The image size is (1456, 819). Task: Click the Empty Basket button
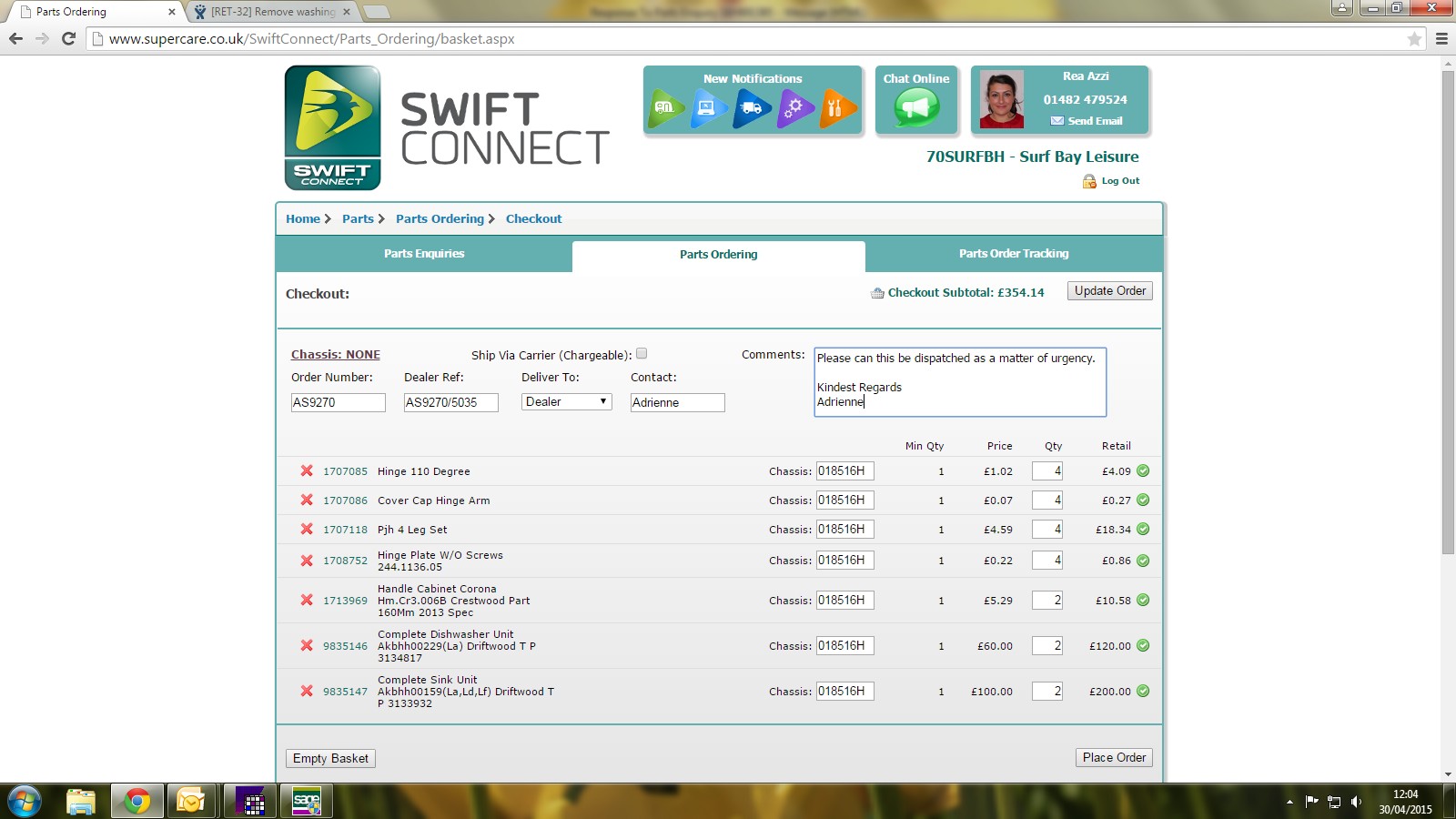tap(330, 758)
